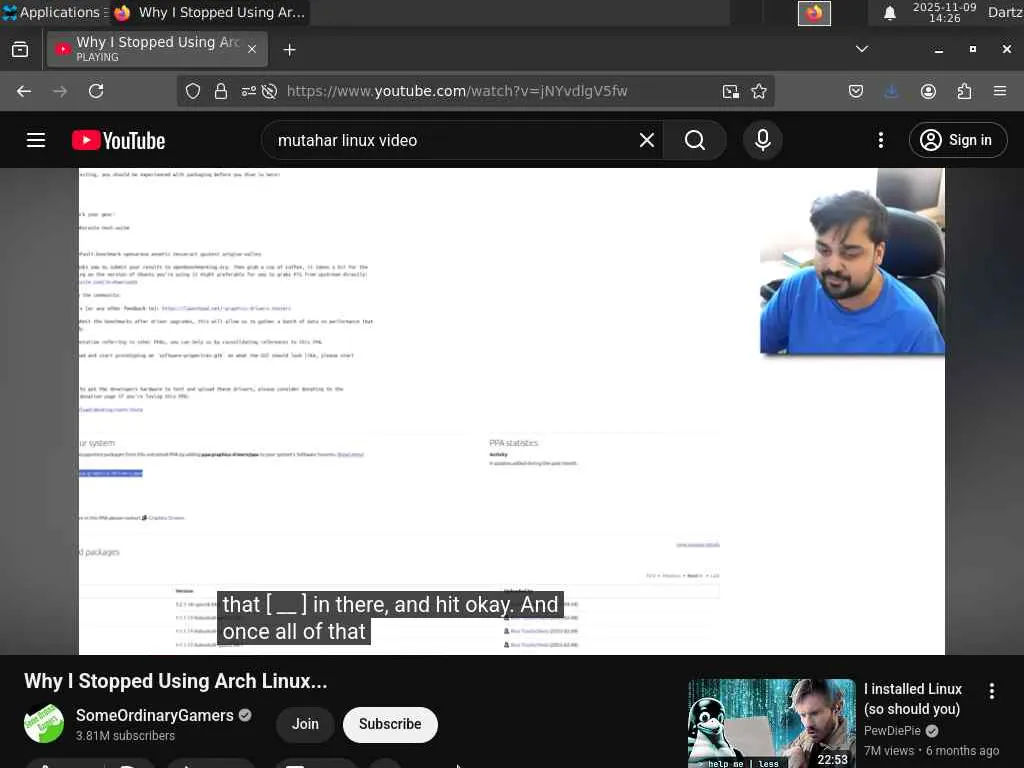The height and width of the screenshot is (768, 1024).
Task: Click the Join membership button
Action: coord(305,724)
